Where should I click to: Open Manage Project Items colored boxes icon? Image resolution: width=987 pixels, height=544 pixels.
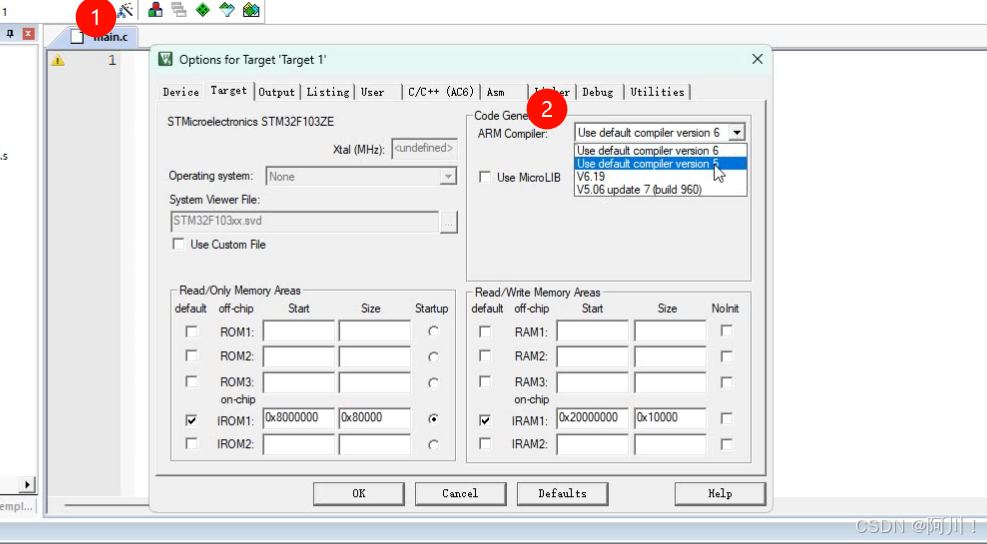click(155, 9)
